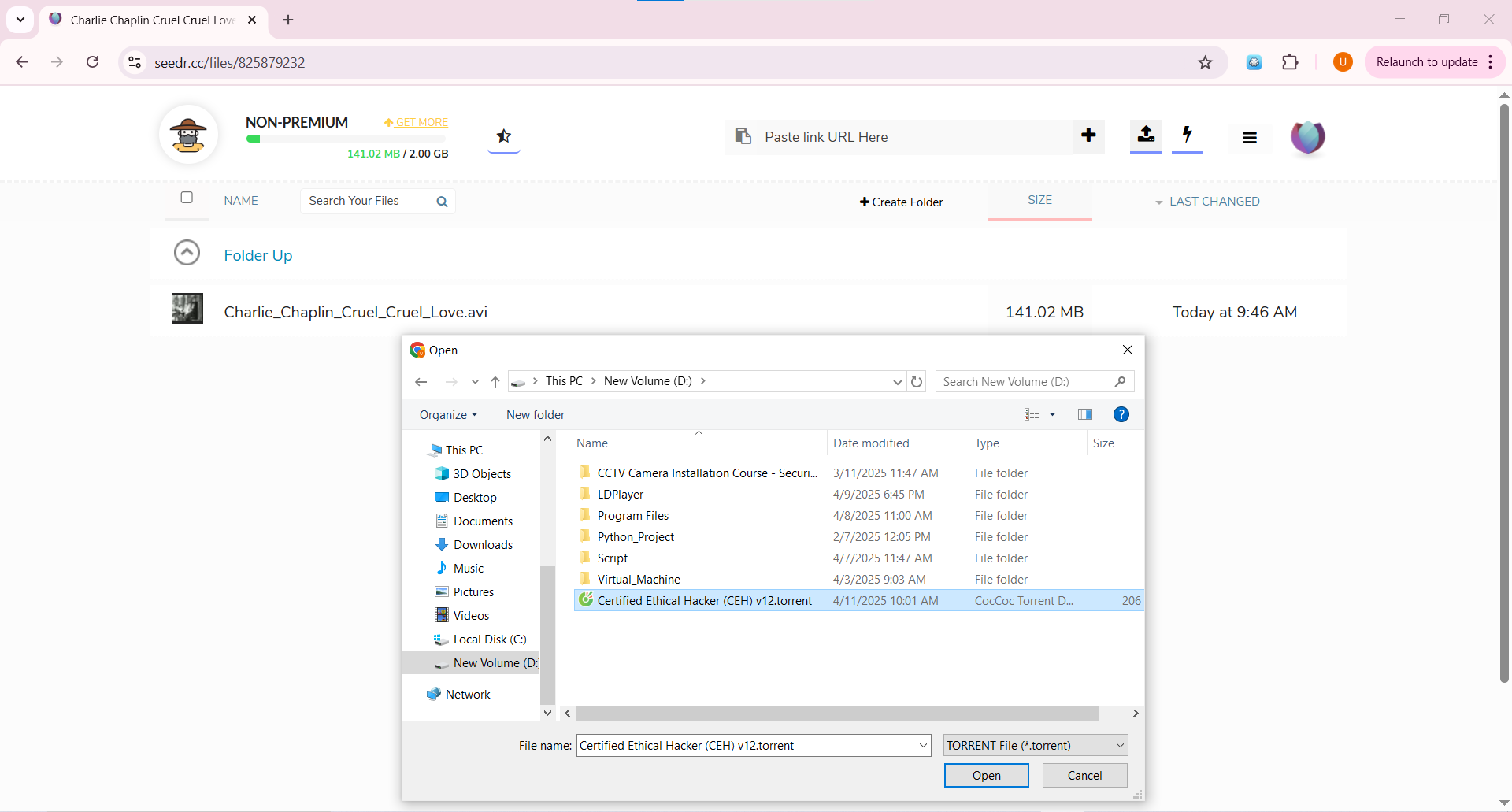Refresh the New Volume (D:) folder listing
The height and width of the screenshot is (812, 1512).
point(917,382)
